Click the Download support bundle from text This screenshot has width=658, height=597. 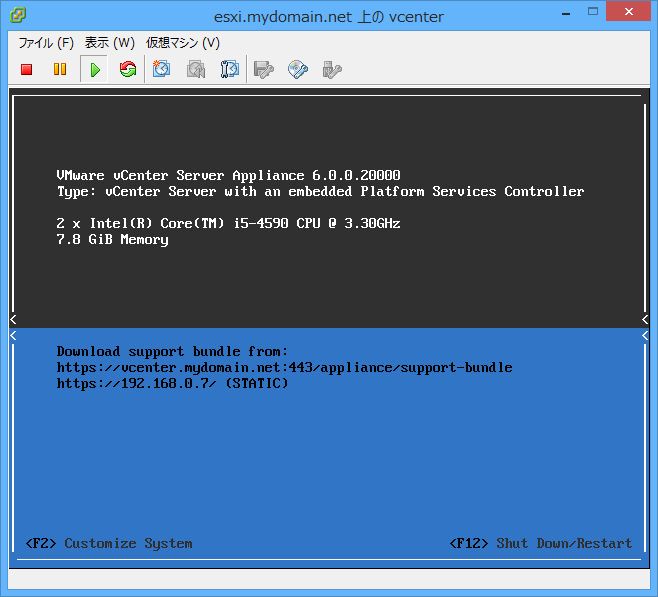point(172,351)
